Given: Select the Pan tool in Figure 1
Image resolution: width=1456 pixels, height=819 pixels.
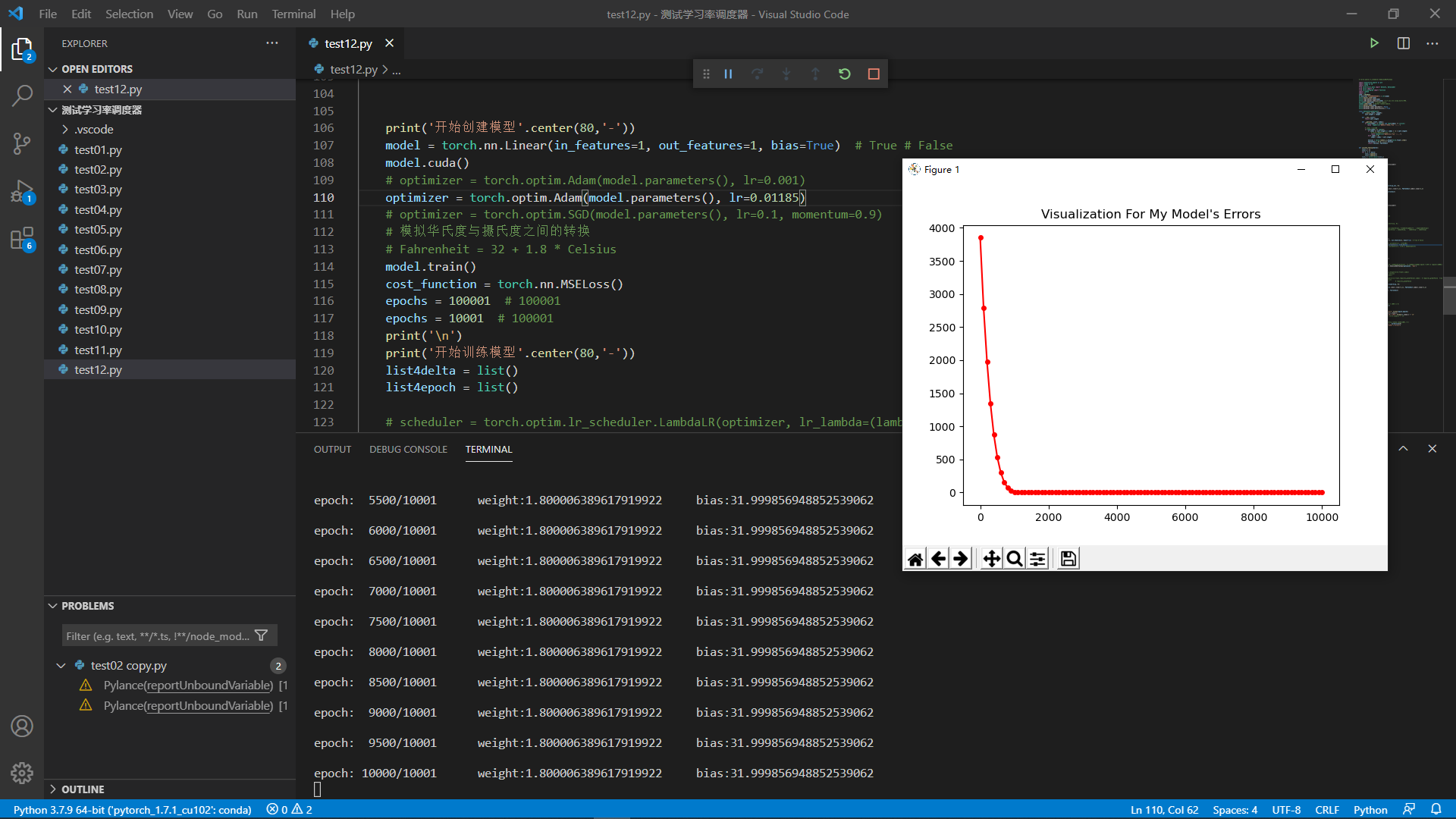Looking at the screenshot, I should pyautogui.click(x=991, y=559).
